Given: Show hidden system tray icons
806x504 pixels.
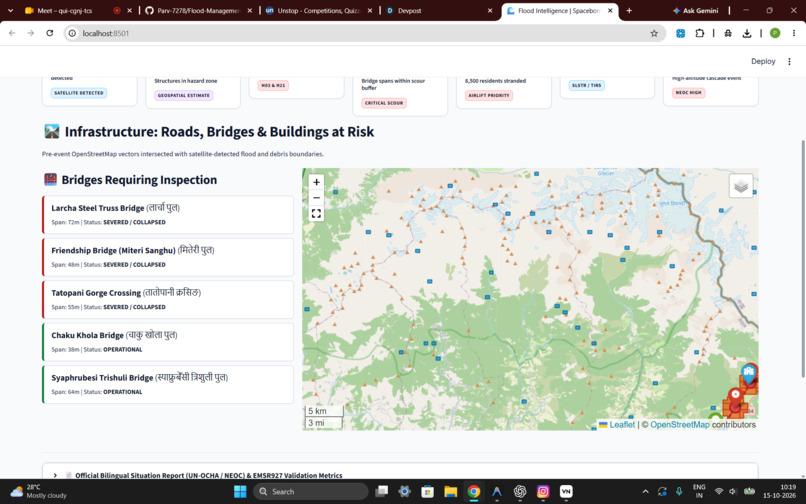Looking at the screenshot, I should pyautogui.click(x=645, y=492).
